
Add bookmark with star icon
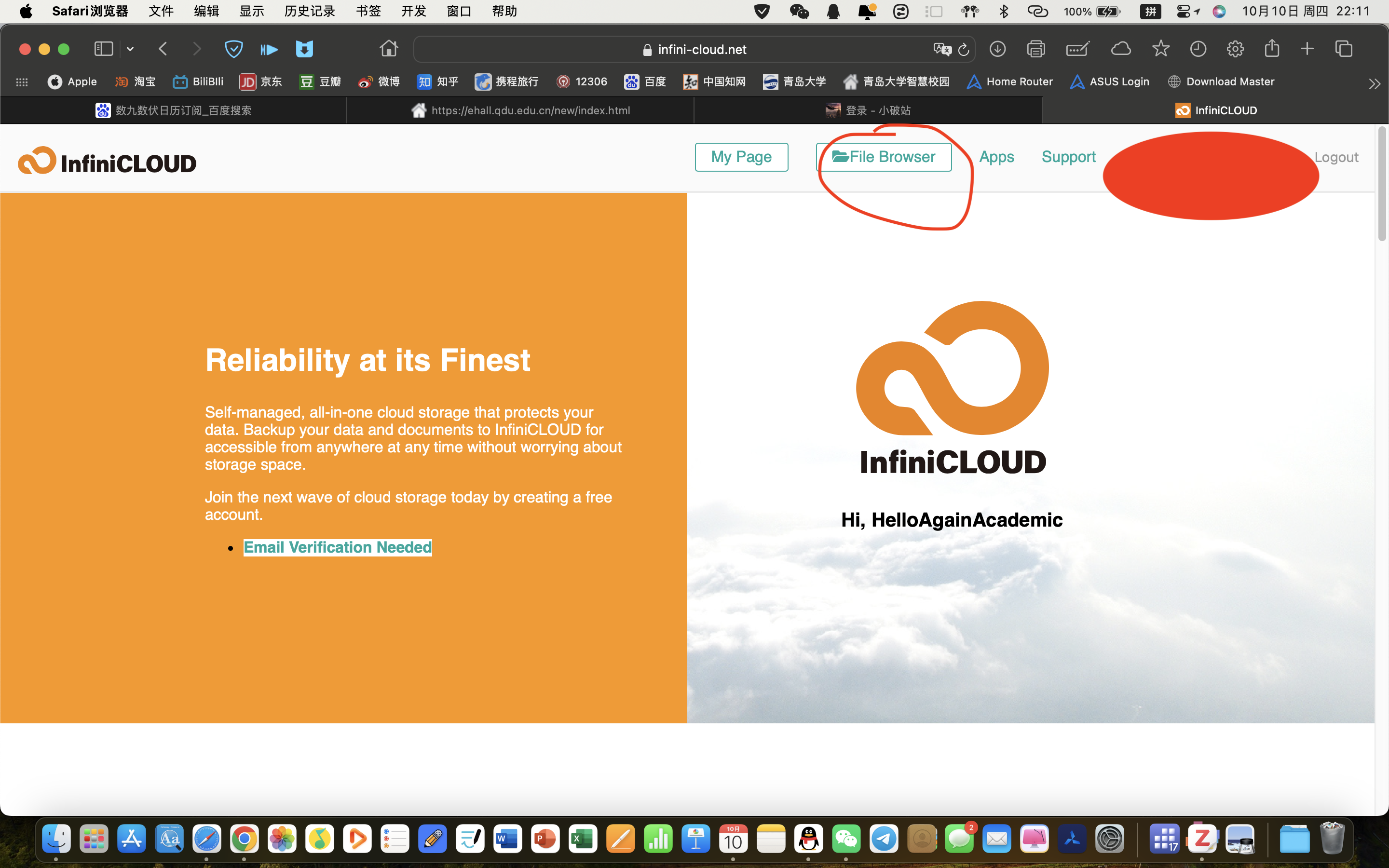(1160, 49)
